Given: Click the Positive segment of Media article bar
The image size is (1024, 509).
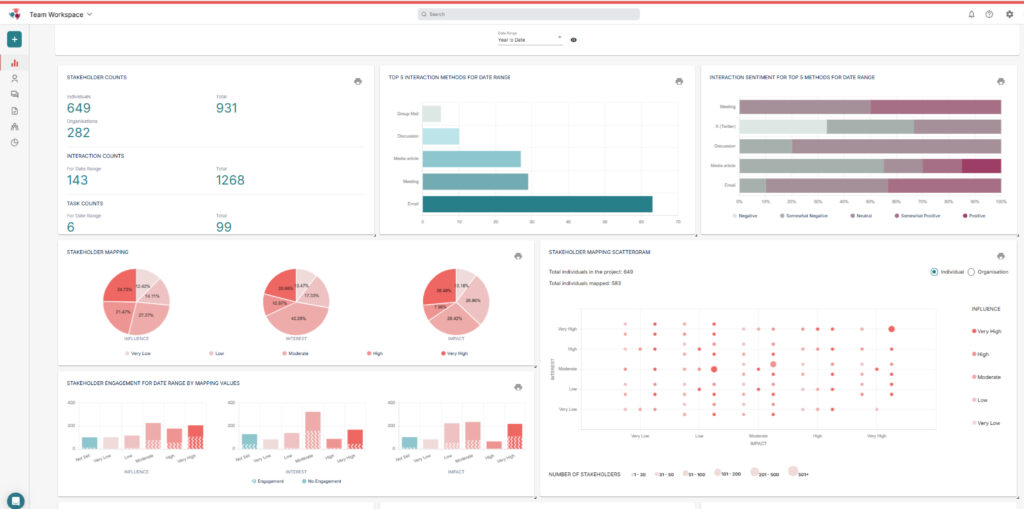Looking at the screenshot, I should pyautogui.click(x=981, y=166).
